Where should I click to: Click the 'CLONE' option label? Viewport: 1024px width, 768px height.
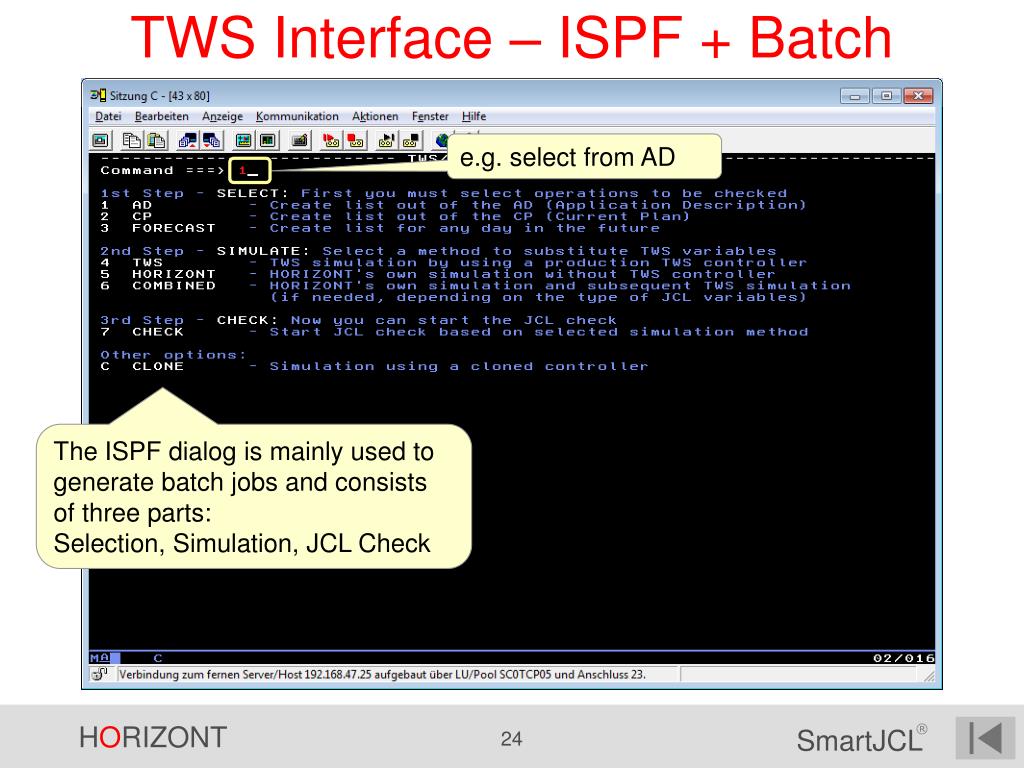(x=158, y=366)
